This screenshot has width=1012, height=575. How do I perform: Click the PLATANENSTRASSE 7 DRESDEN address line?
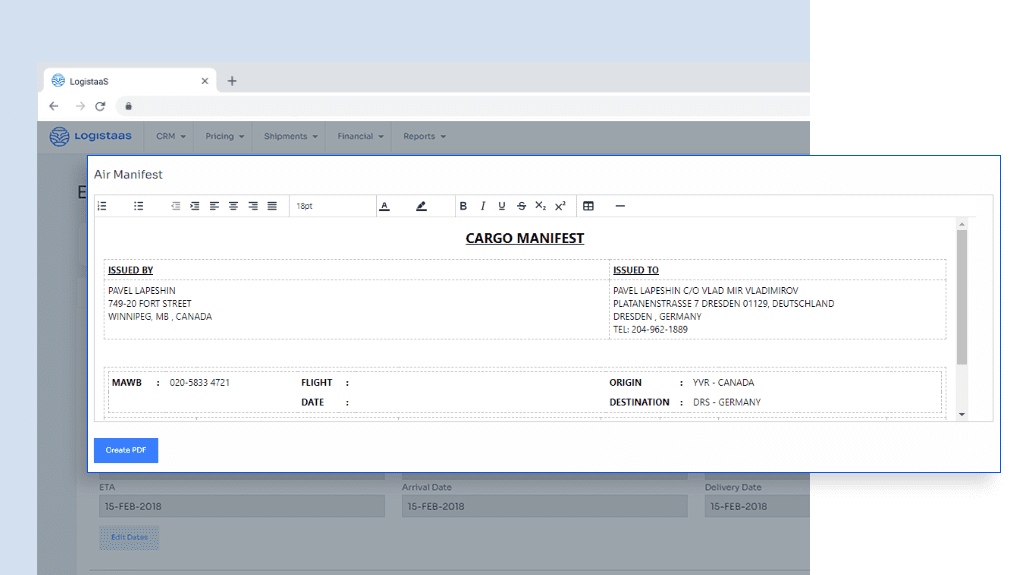(x=724, y=303)
